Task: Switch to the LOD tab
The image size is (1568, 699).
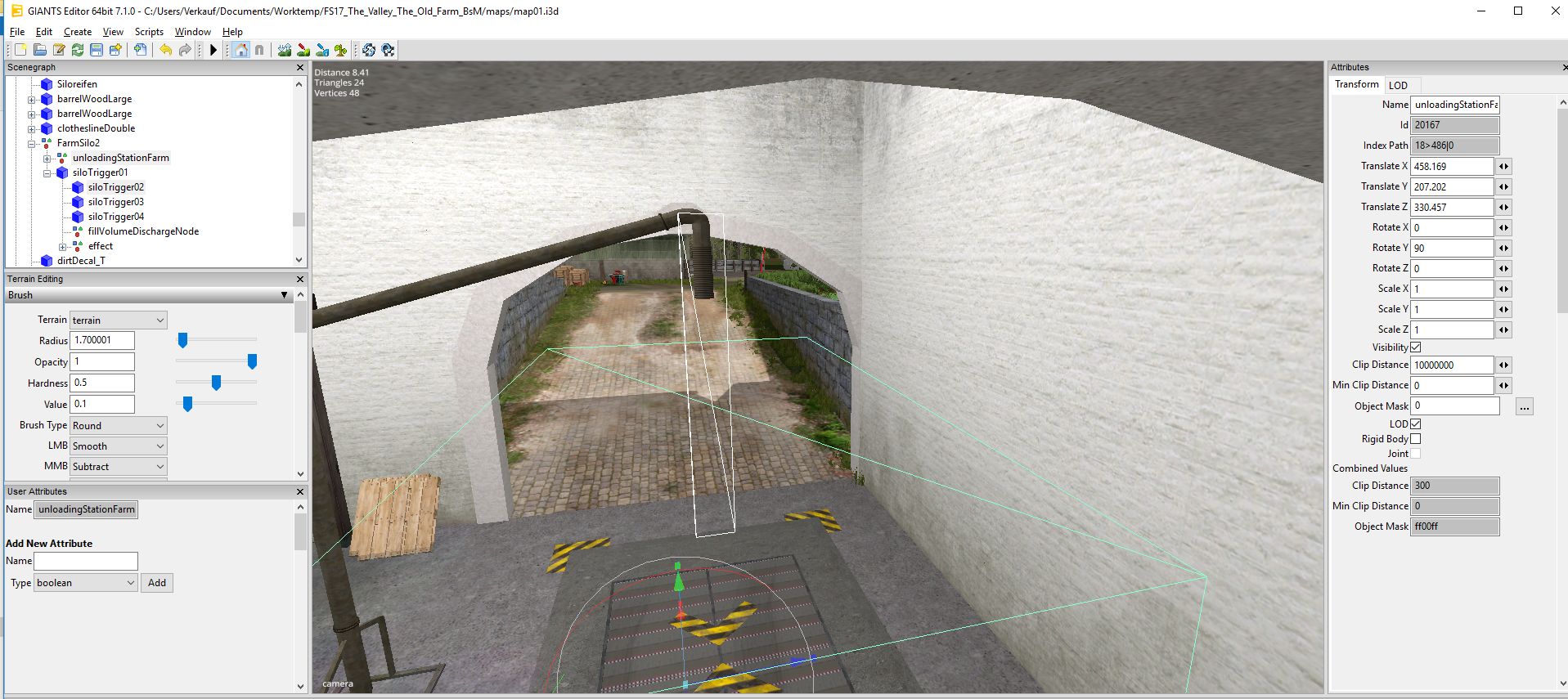Action: coord(1398,85)
